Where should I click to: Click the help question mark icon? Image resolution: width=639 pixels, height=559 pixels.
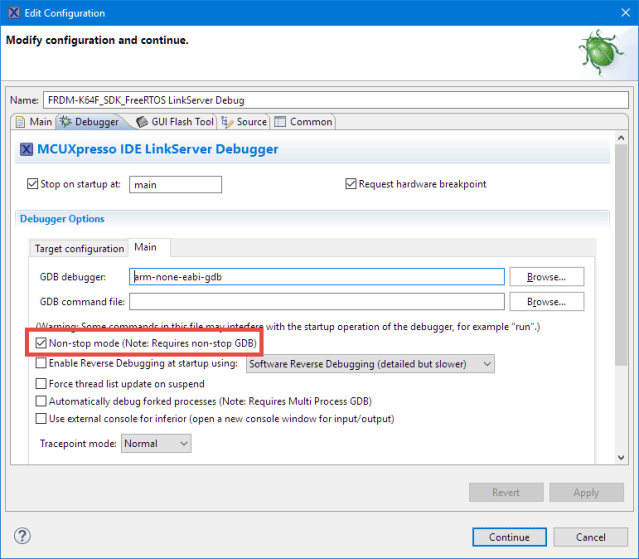pos(23,536)
